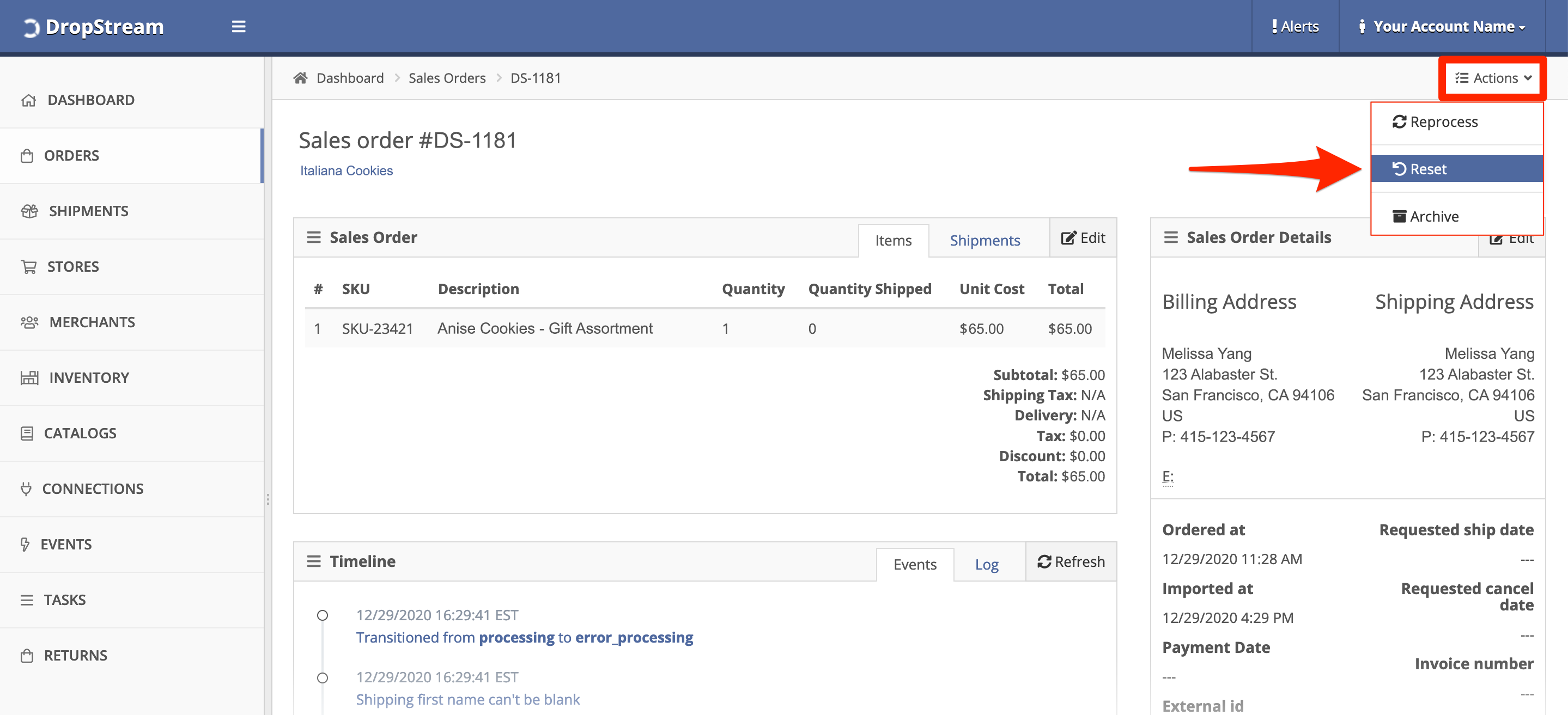
Task: Click Sales Order panel menu icon
Action: pyautogui.click(x=313, y=237)
